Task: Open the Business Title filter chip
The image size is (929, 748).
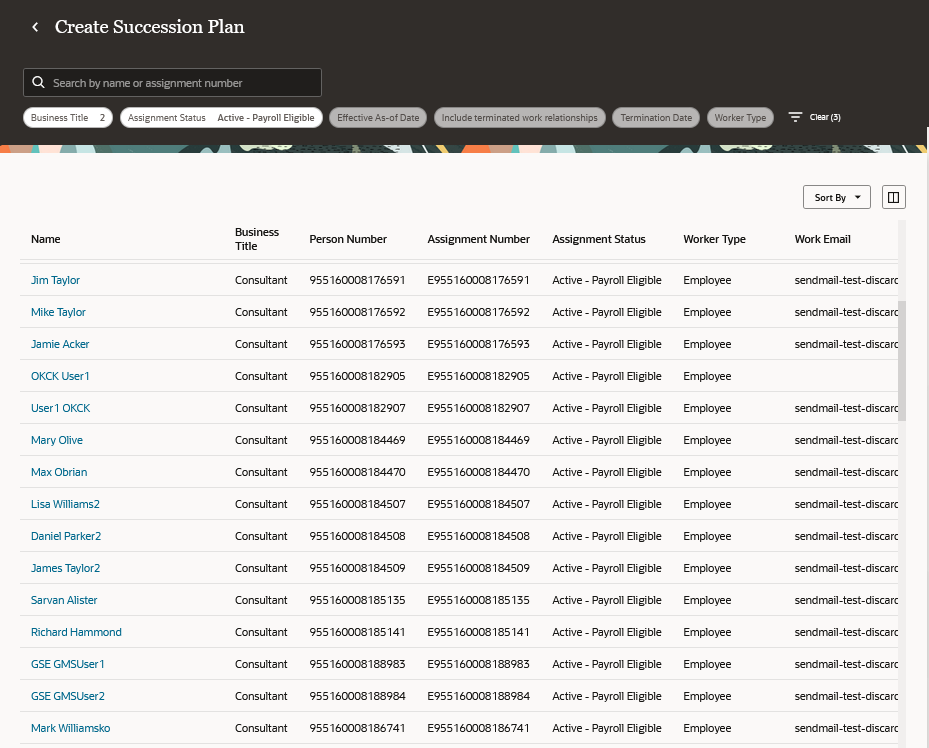Action: pos(68,117)
